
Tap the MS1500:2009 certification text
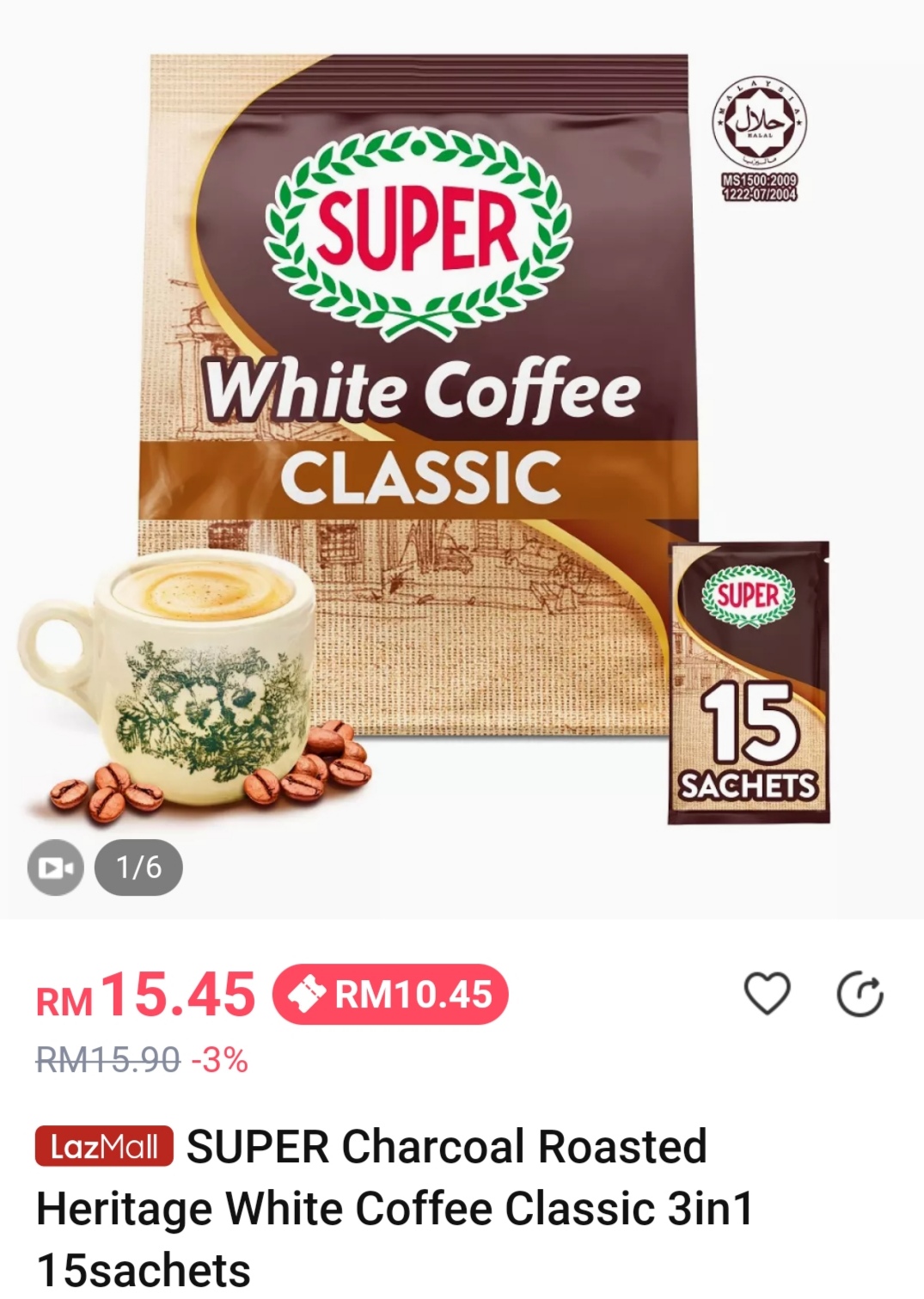[760, 187]
